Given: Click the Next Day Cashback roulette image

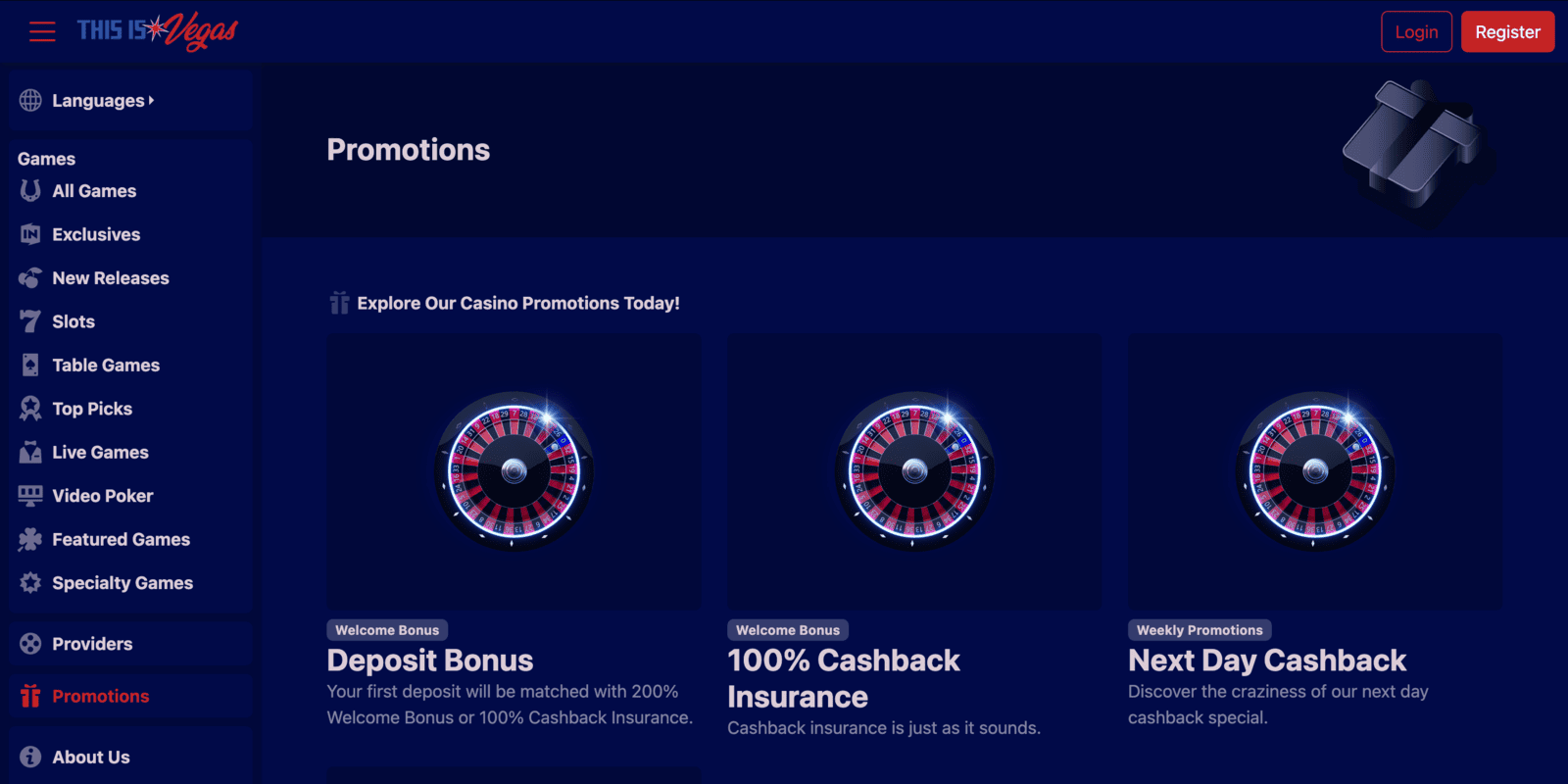Looking at the screenshot, I should (x=1314, y=471).
